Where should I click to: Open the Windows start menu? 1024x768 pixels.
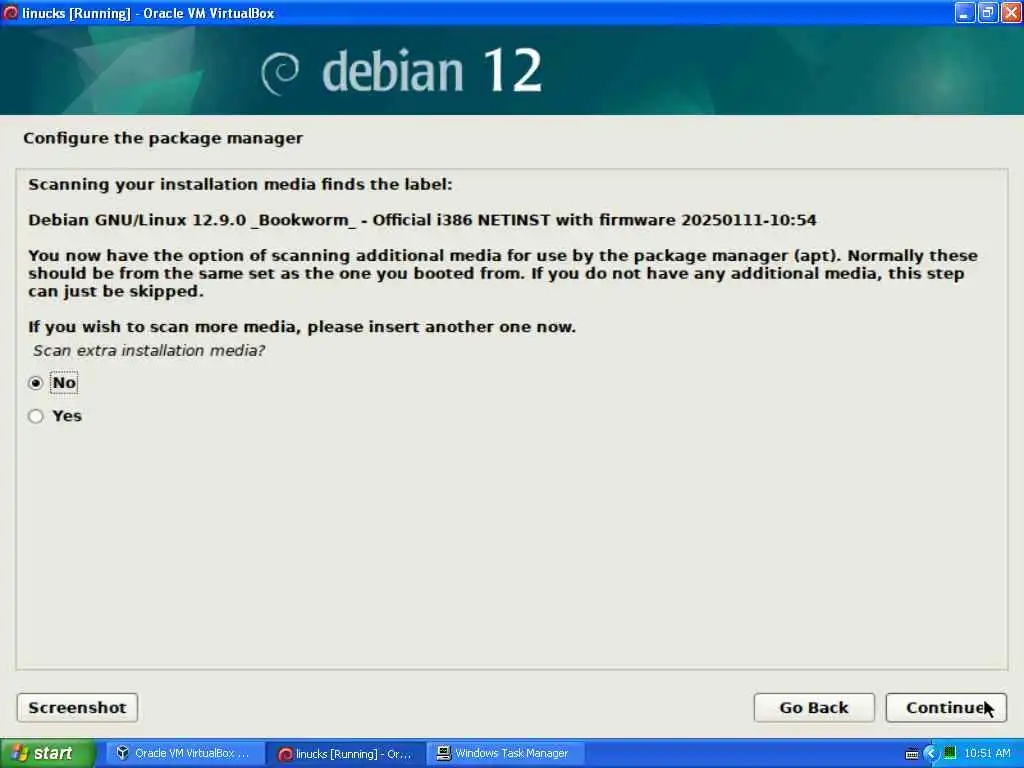(x=47, y=754)
